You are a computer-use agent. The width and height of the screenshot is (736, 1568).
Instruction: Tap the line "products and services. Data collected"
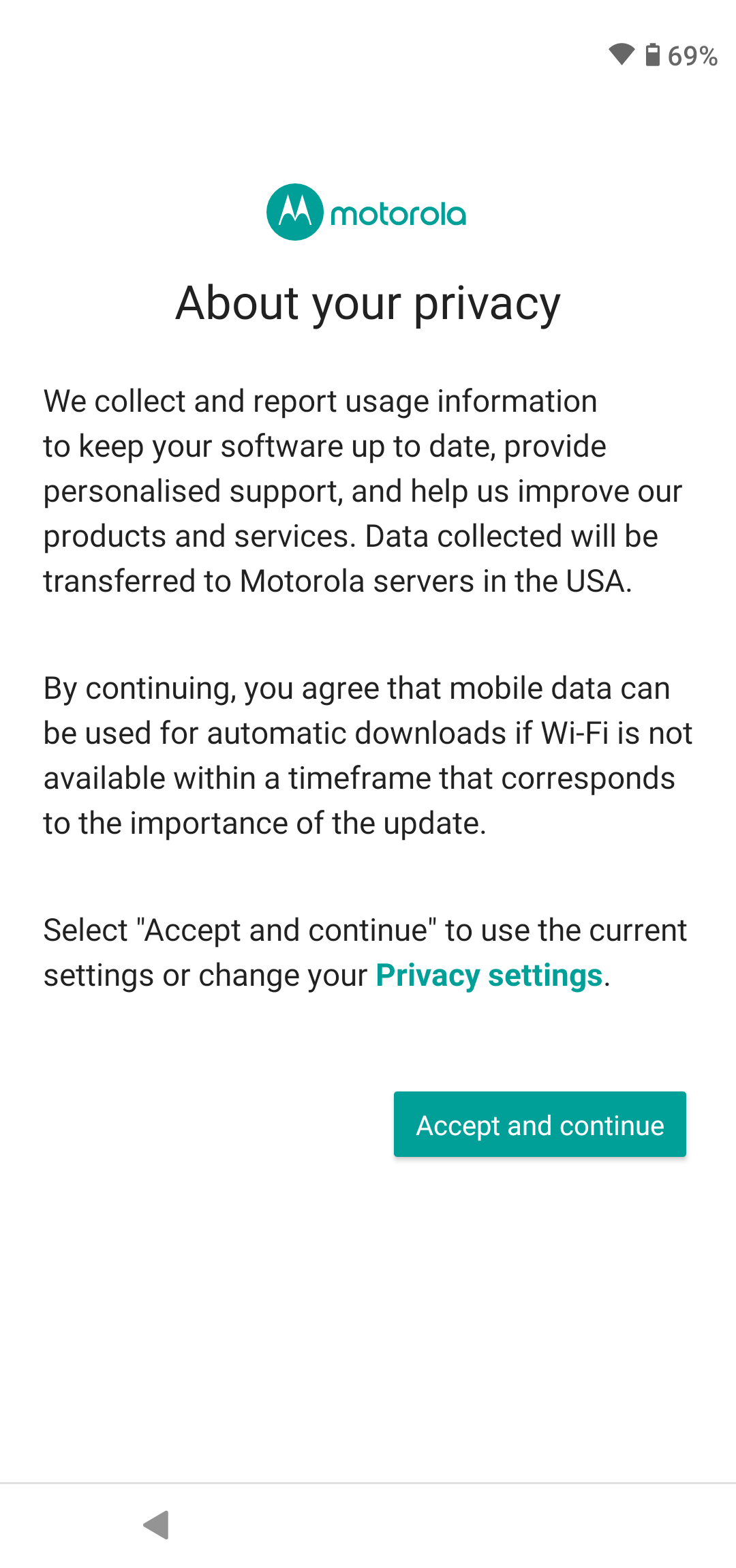[350, 537]
